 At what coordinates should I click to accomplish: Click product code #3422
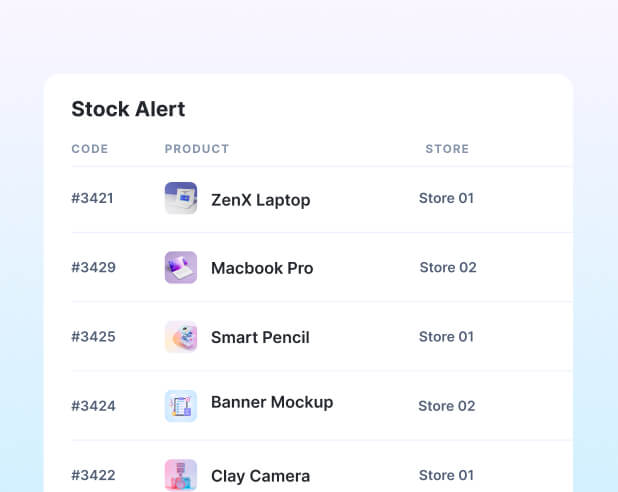tap(93, 475)
